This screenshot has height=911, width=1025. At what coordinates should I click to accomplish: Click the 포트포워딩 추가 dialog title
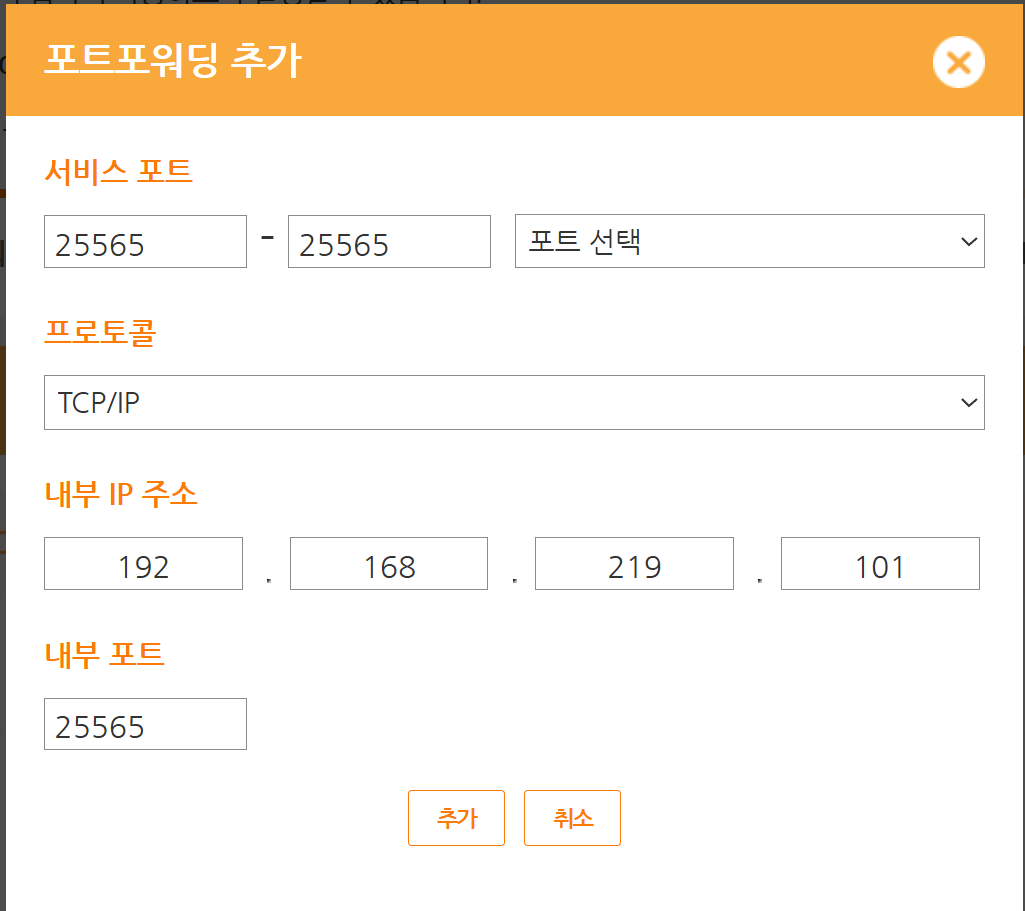(x=173, y=61)
